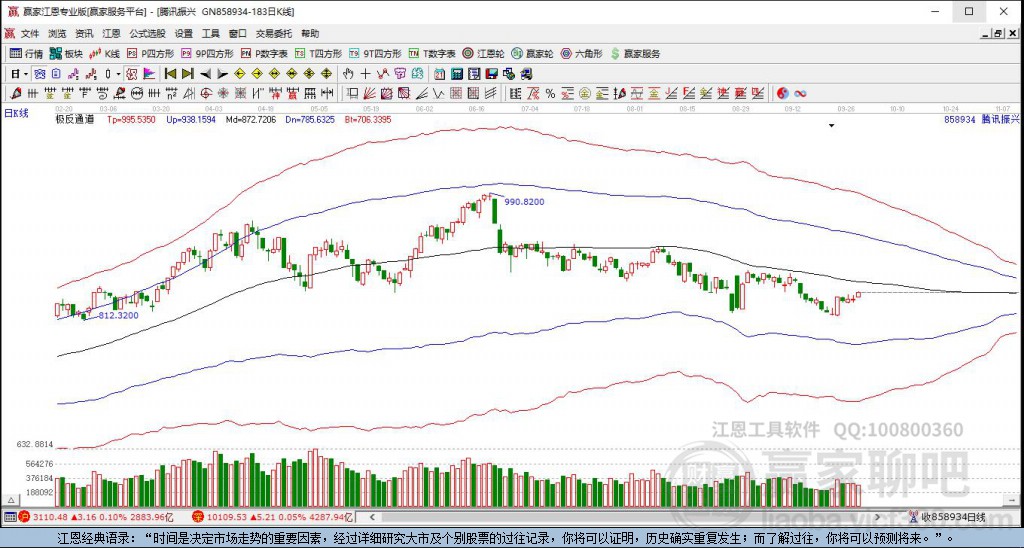Click the Tp=995.5350 indicator value
This screenshot has width=1024, height=548.
coord(131,120)
